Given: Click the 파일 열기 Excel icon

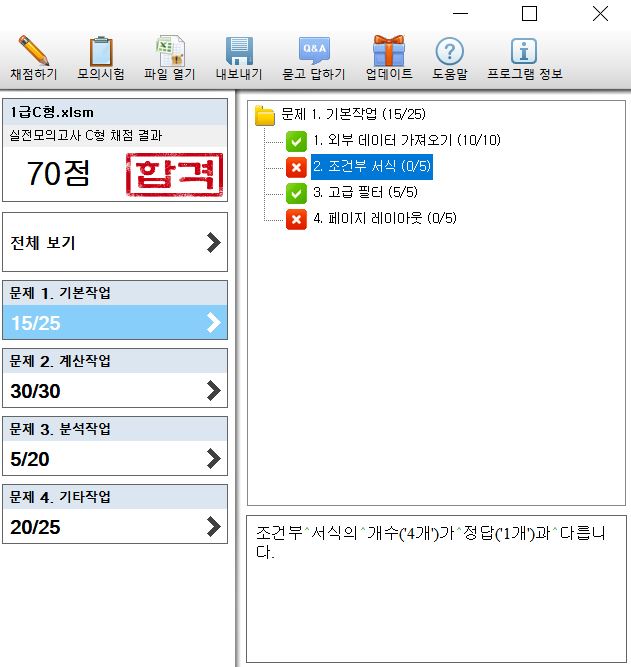Looking at the screenshot, I should point(169,52).
